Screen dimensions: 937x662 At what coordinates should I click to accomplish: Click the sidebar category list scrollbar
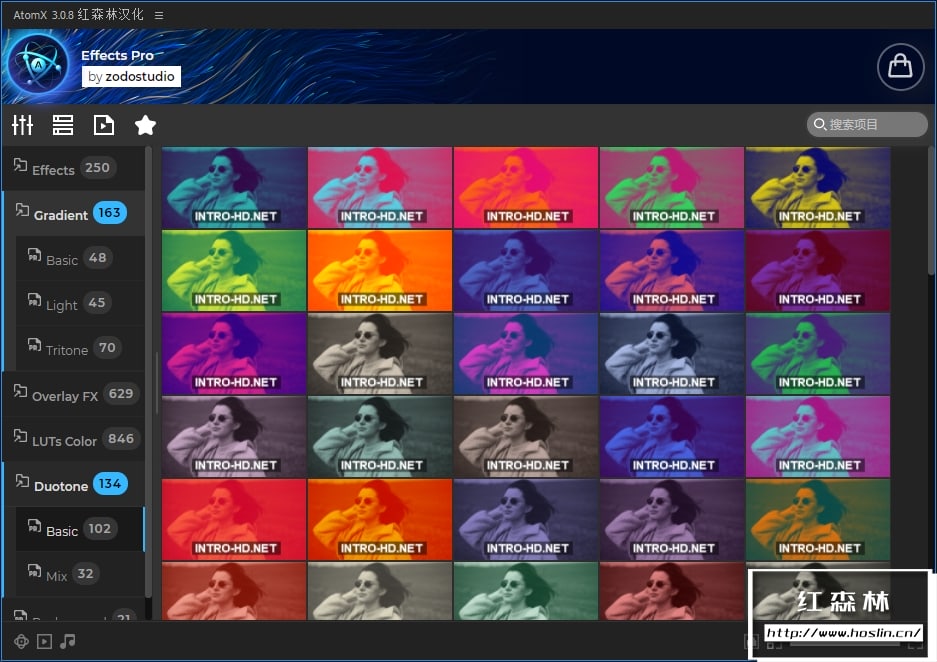coord(149,370)
